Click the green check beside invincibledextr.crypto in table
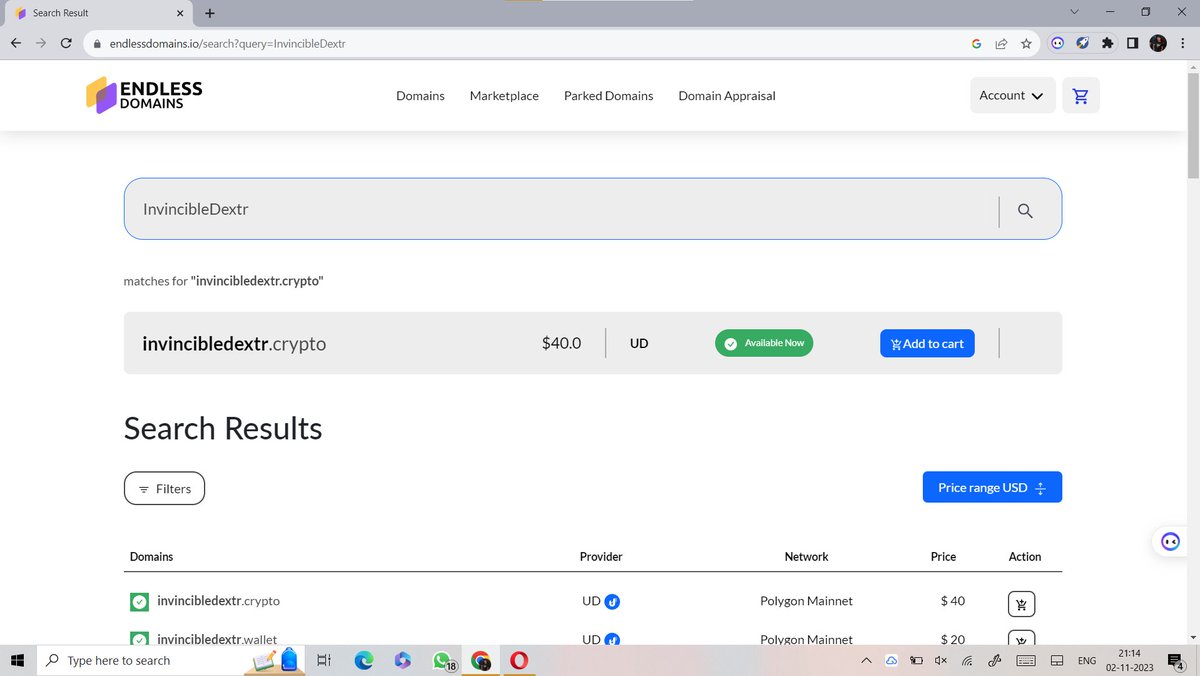 140,602
